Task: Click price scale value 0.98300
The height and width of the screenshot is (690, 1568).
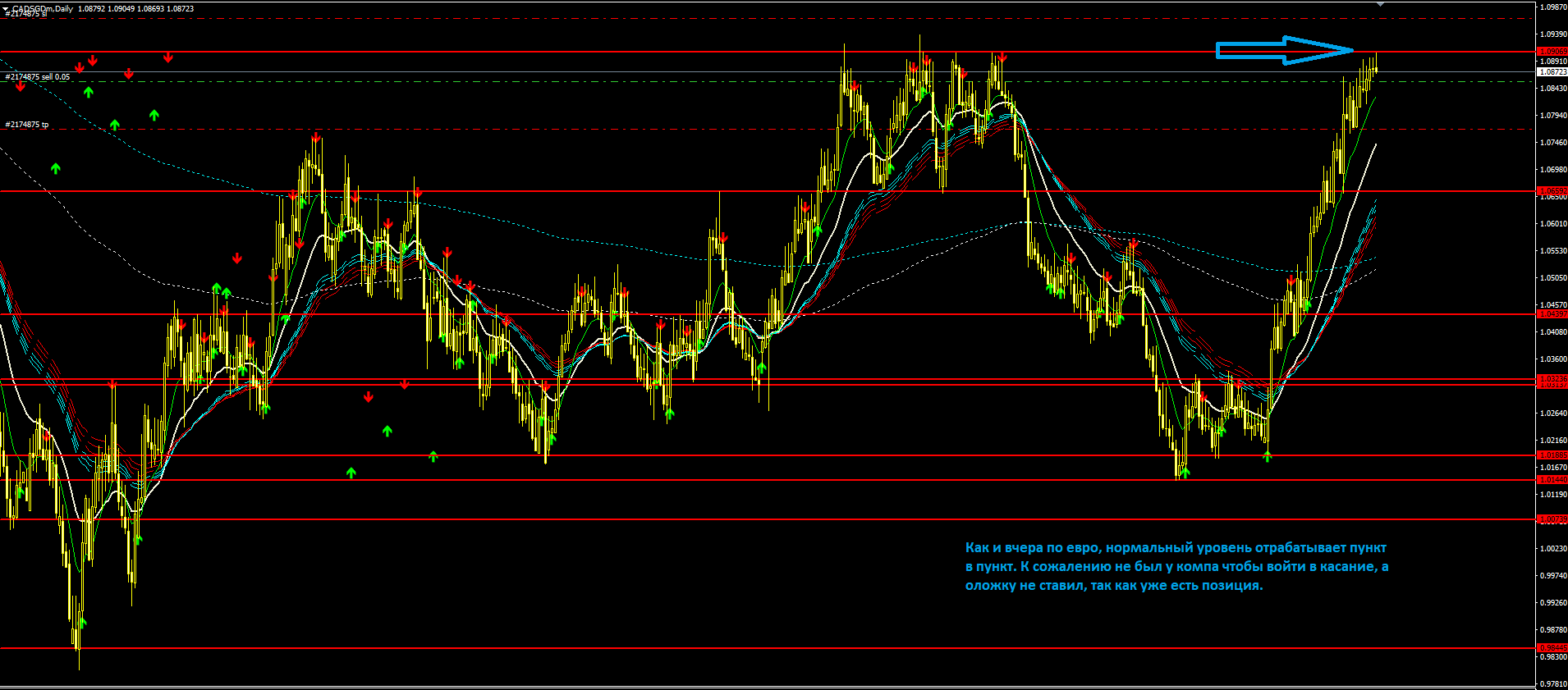Action: pyautogui.click(x=1552, y=657)
